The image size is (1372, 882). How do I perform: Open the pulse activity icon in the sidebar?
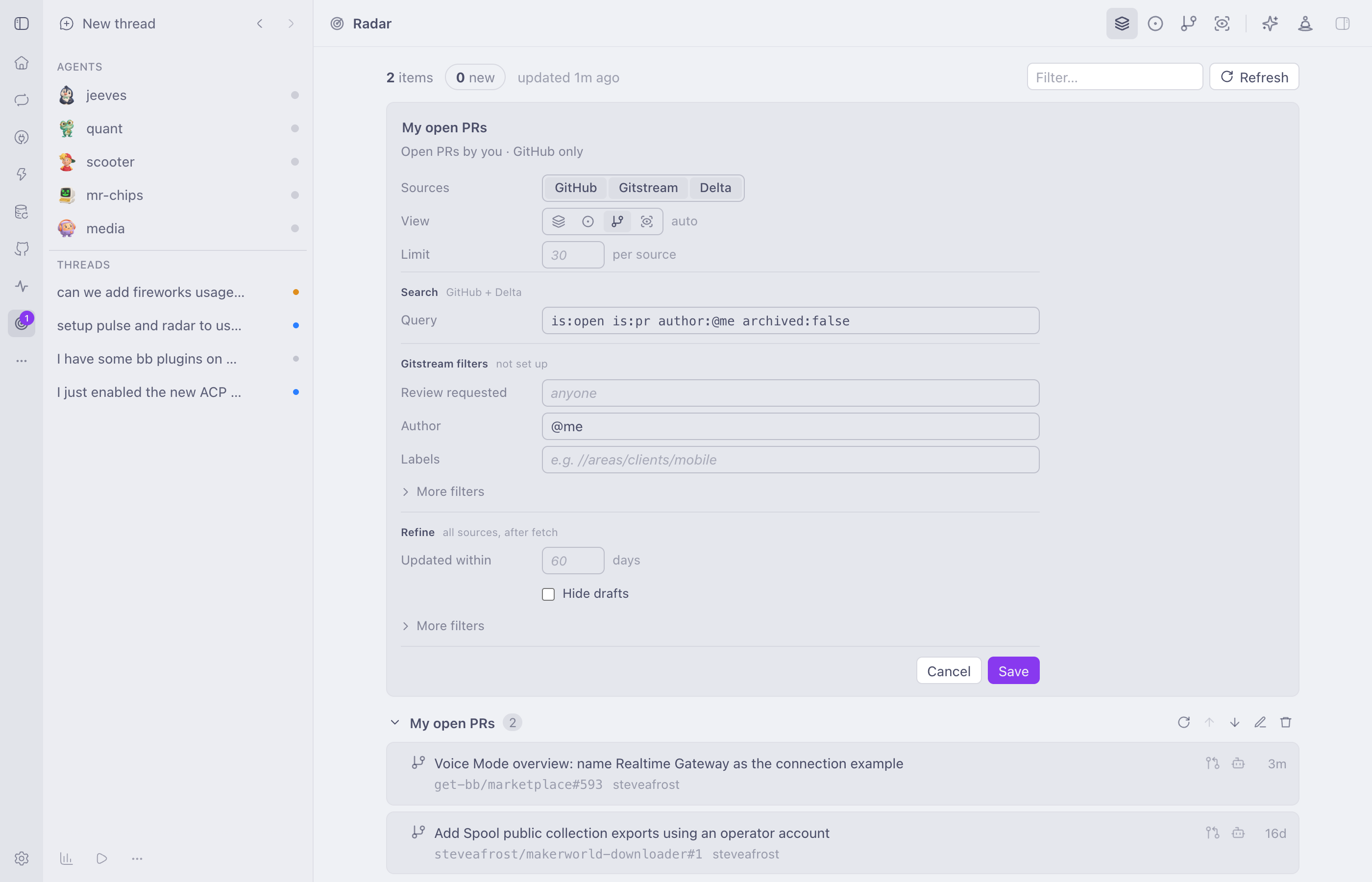pyautogui.click(x=22, y=286)
